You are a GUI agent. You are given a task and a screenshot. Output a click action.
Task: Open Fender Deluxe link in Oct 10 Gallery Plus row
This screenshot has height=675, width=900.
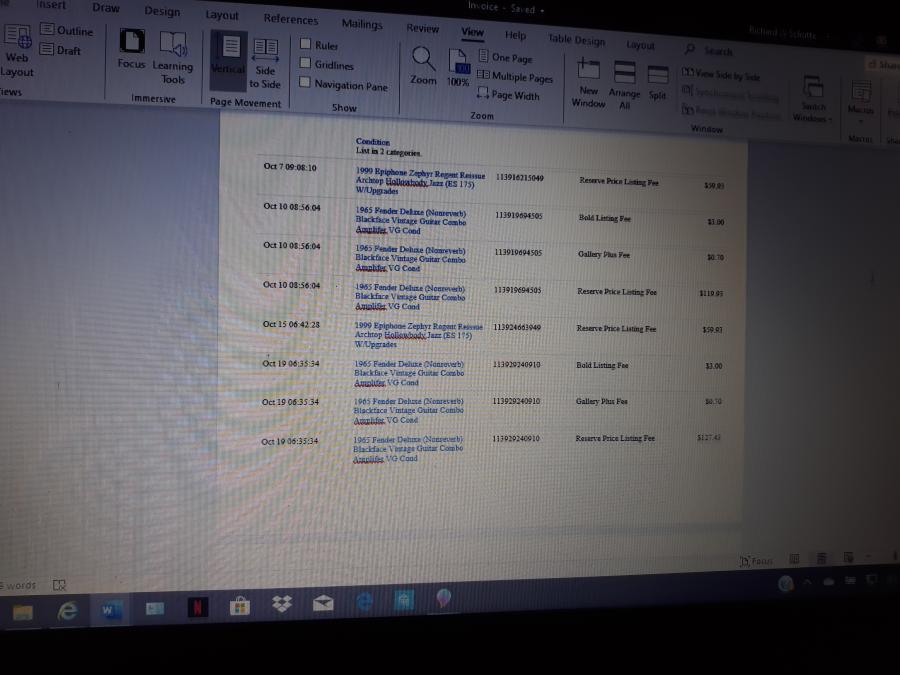[x=410, y=258]
